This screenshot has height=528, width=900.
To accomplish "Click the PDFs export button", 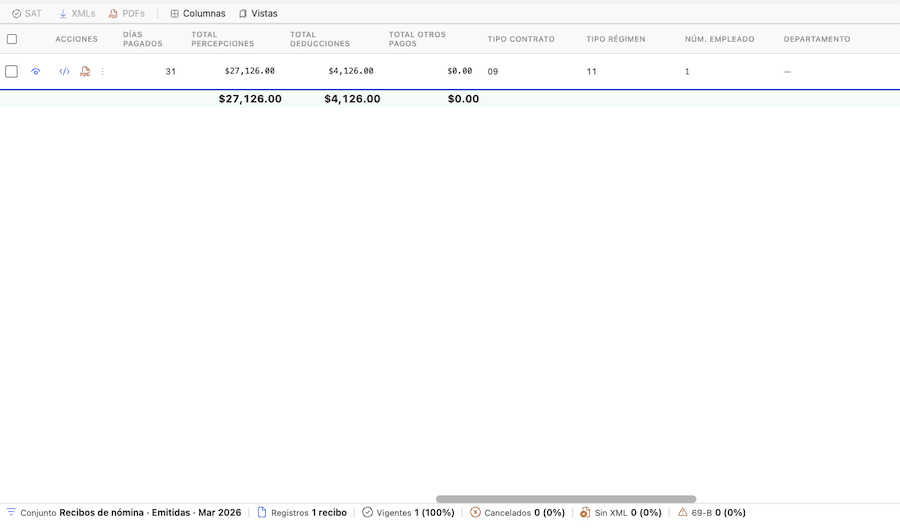I will 126,13.
